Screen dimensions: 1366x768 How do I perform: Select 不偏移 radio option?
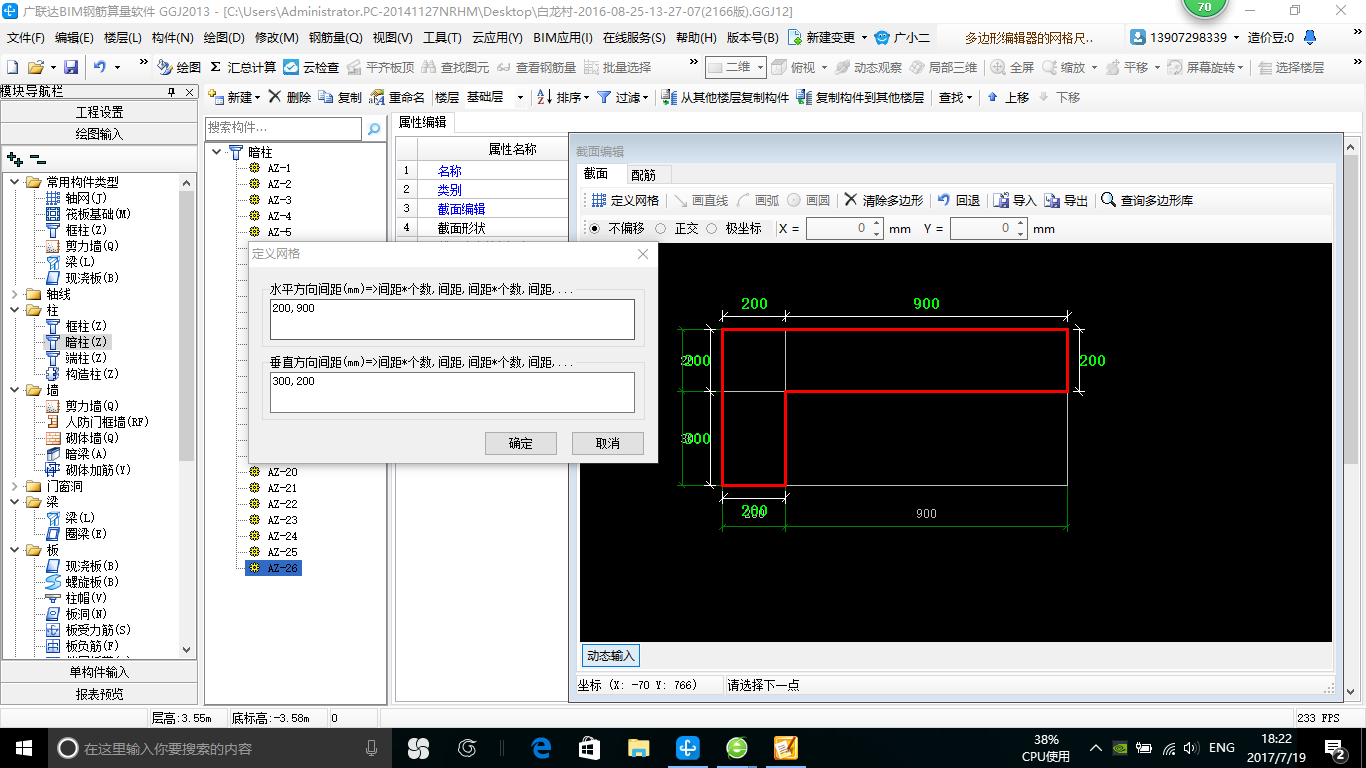click(x=595, y=228)
